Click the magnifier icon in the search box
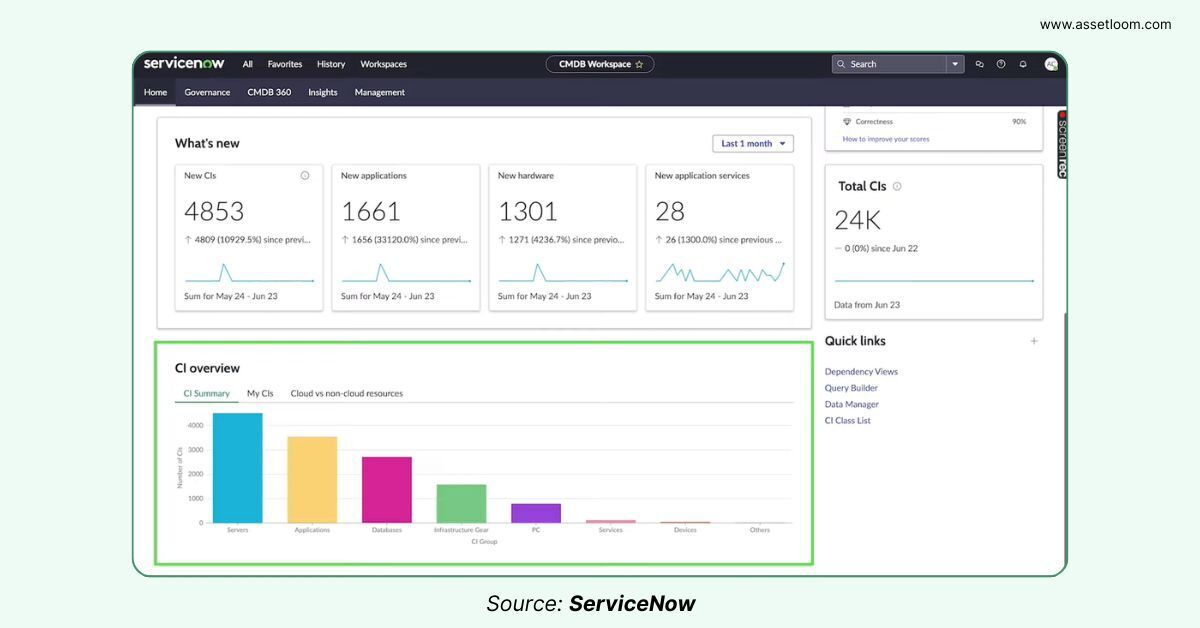1200x628 pixels. tap(842, 64)
